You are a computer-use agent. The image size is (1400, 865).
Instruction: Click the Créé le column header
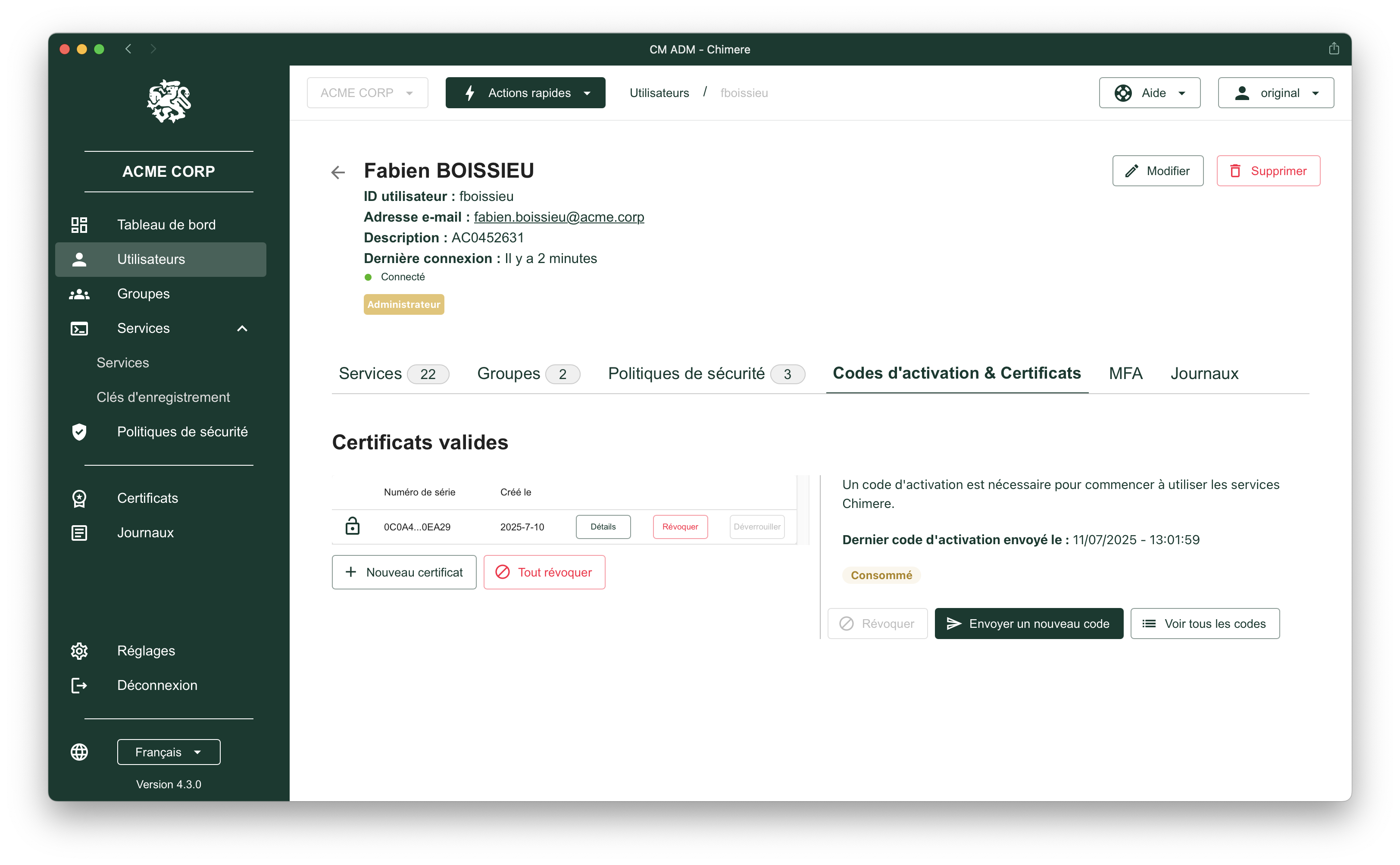click(515, 492)
